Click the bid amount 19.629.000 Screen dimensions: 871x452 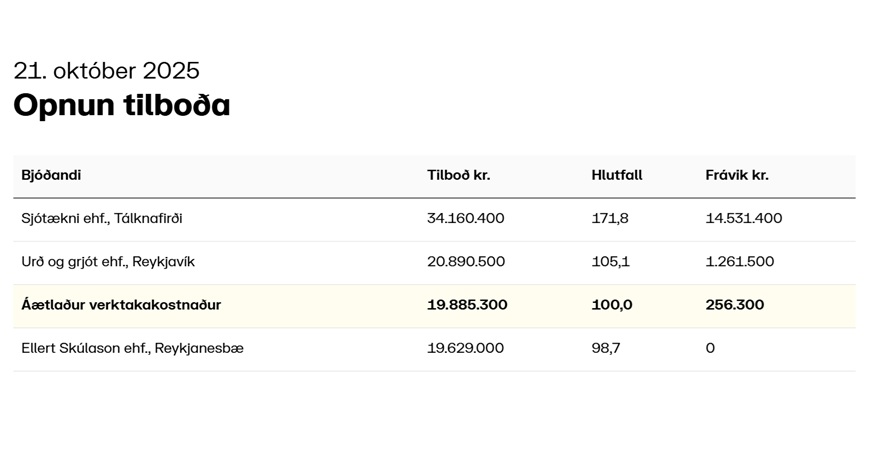click(465, 348)
